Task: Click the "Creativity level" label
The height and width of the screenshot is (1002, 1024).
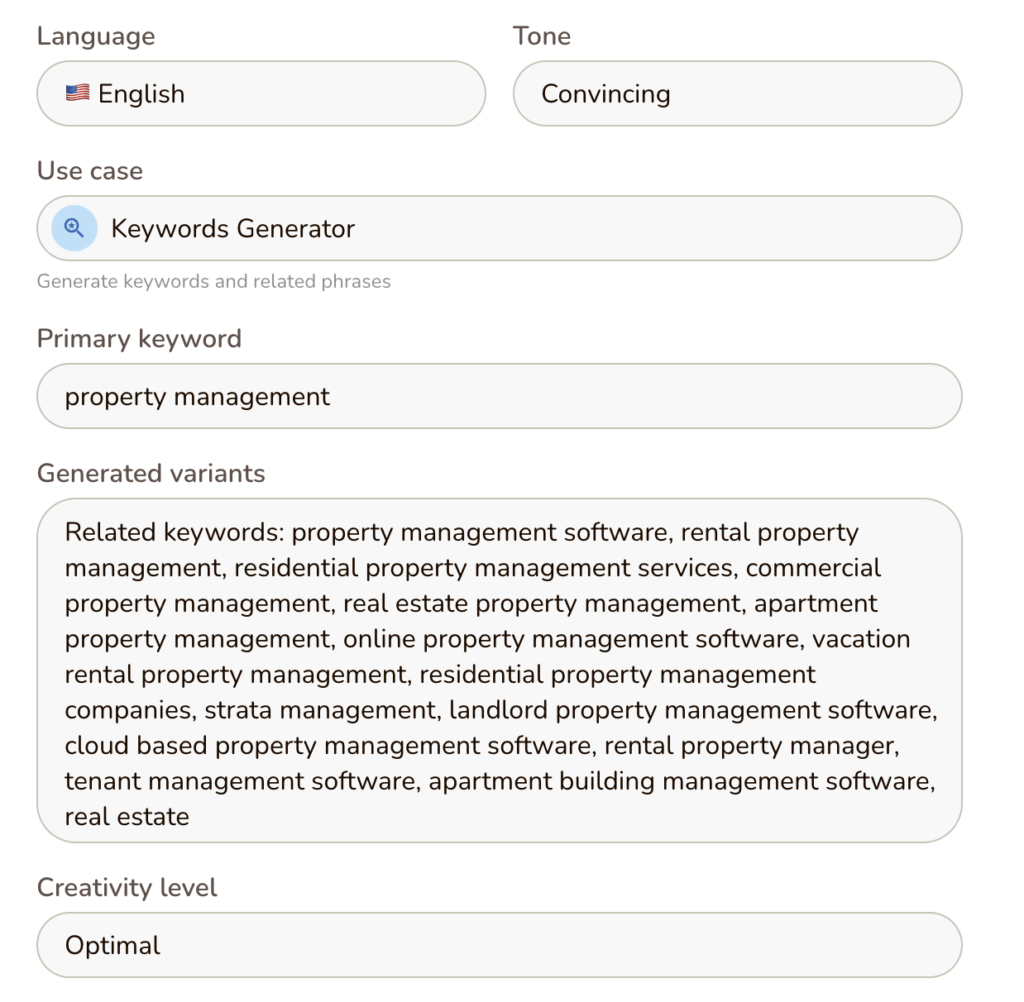Action: (127, 888)
